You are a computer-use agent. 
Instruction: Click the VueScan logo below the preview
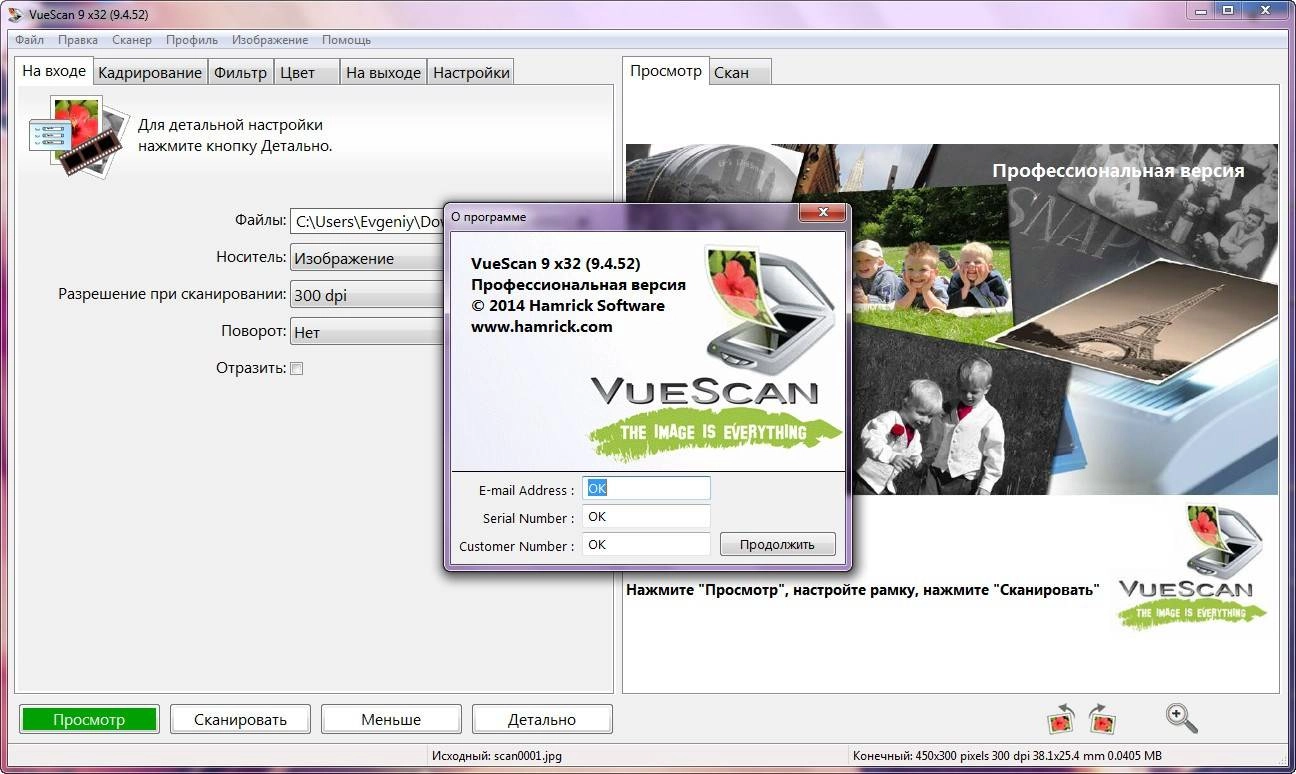coord(1192,568)
